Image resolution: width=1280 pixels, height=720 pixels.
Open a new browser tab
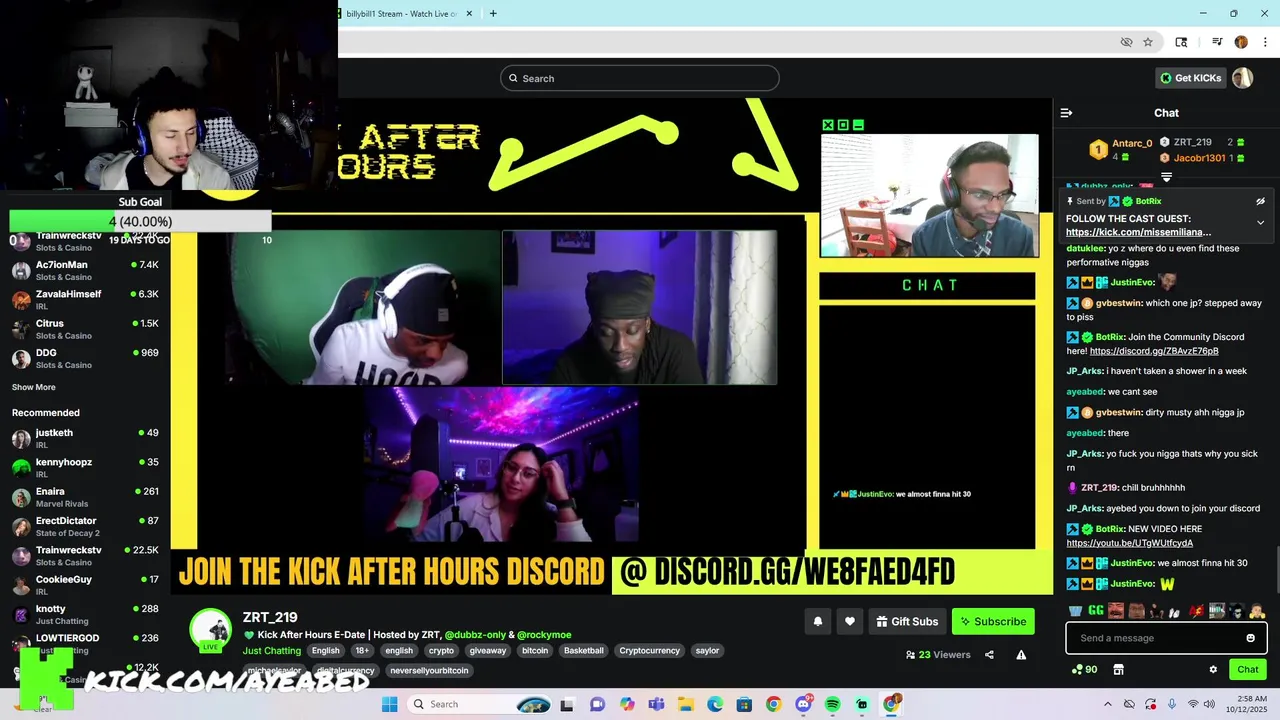pos(493,14)
